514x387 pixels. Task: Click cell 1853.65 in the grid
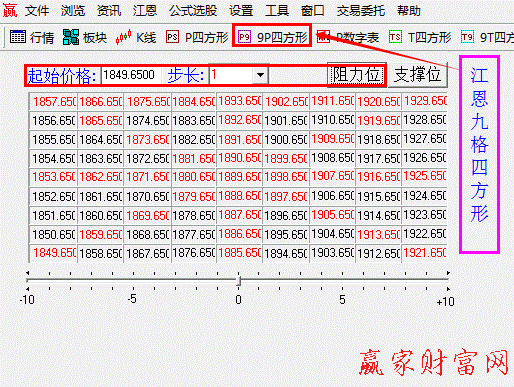click(x=53, y=177)
